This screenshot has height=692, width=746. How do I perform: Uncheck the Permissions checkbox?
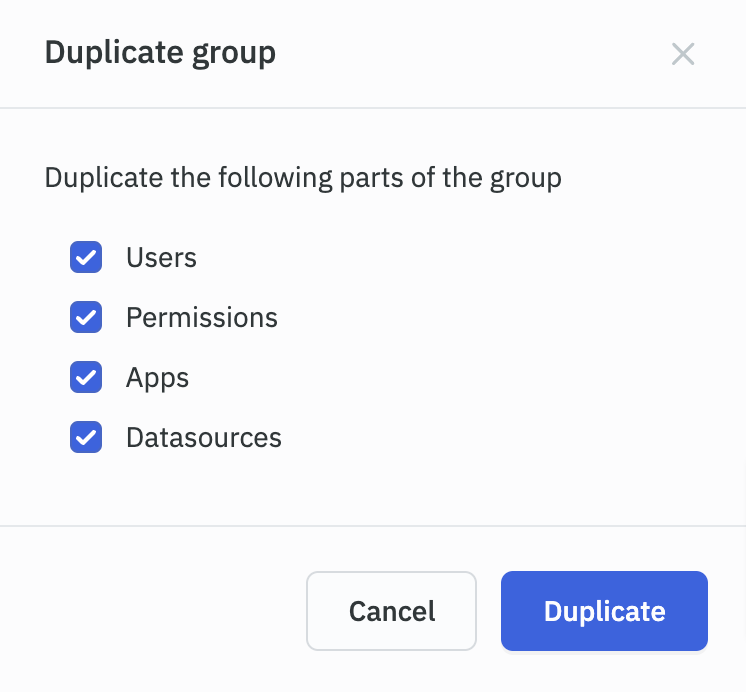click(86, 318)
